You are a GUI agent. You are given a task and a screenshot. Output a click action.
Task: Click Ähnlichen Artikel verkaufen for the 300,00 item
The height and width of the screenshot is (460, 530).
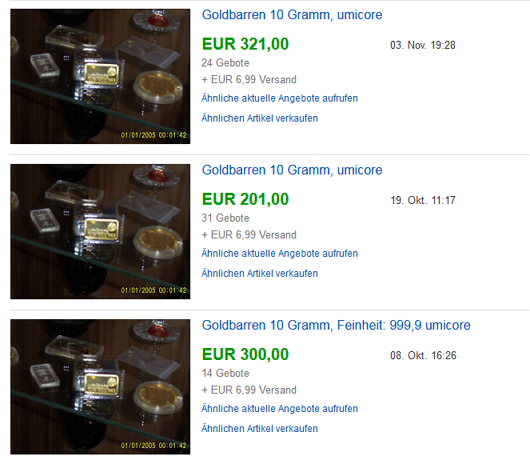pyautogui.click(x=260, y=429)
